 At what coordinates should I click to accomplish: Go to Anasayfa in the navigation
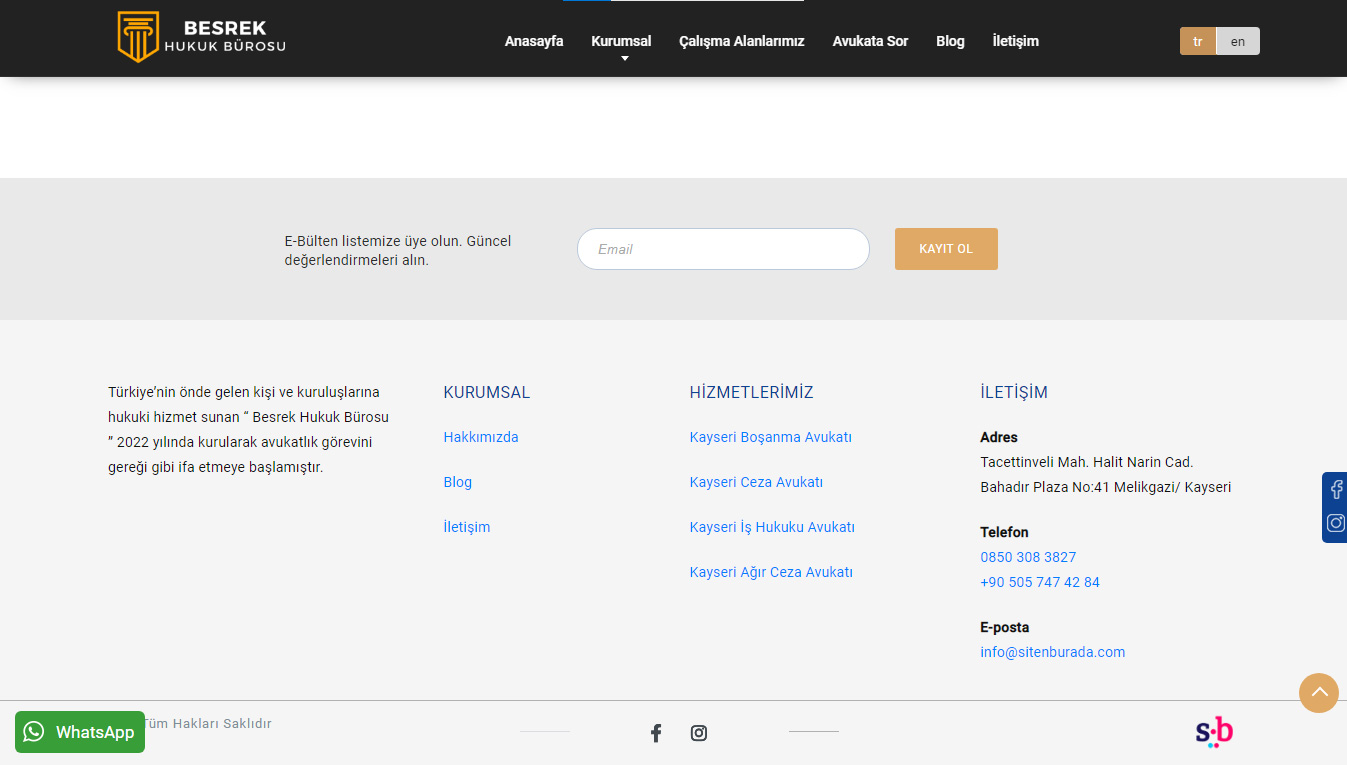coord(534,41)
